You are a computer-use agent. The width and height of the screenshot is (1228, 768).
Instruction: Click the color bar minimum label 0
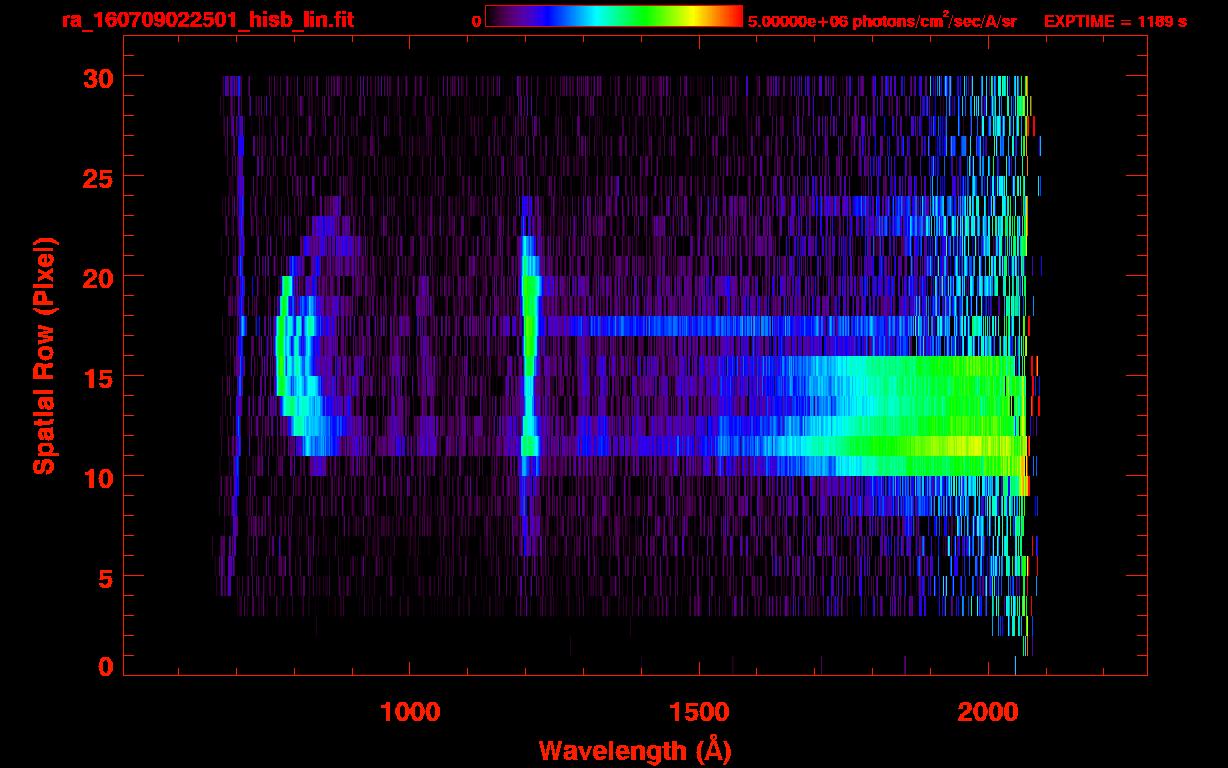point(476,20)
